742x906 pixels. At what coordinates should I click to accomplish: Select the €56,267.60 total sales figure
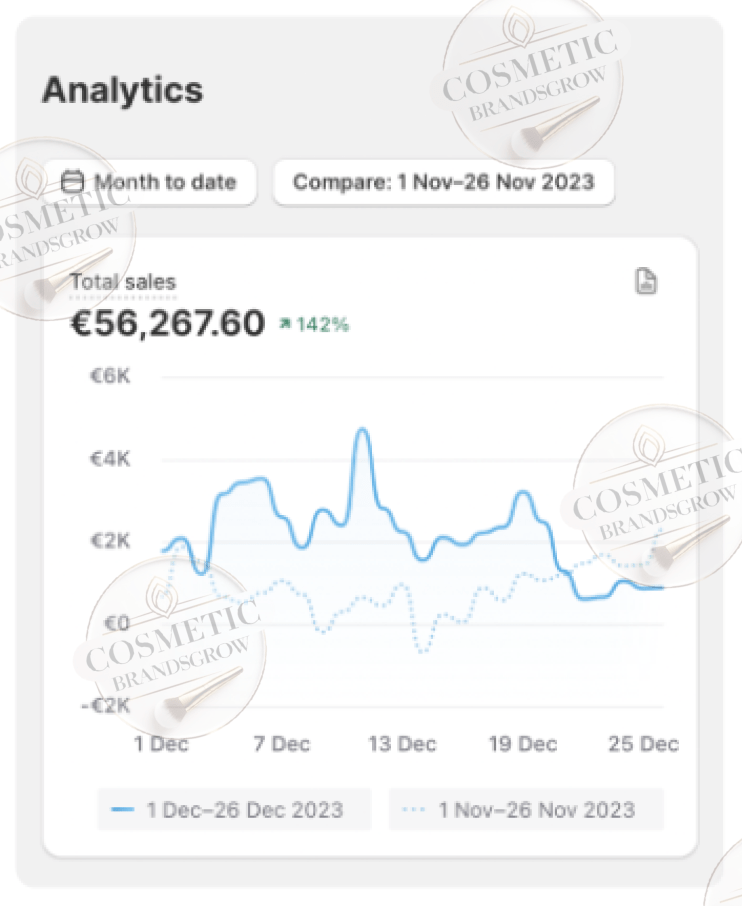click(x=168, y=323)
